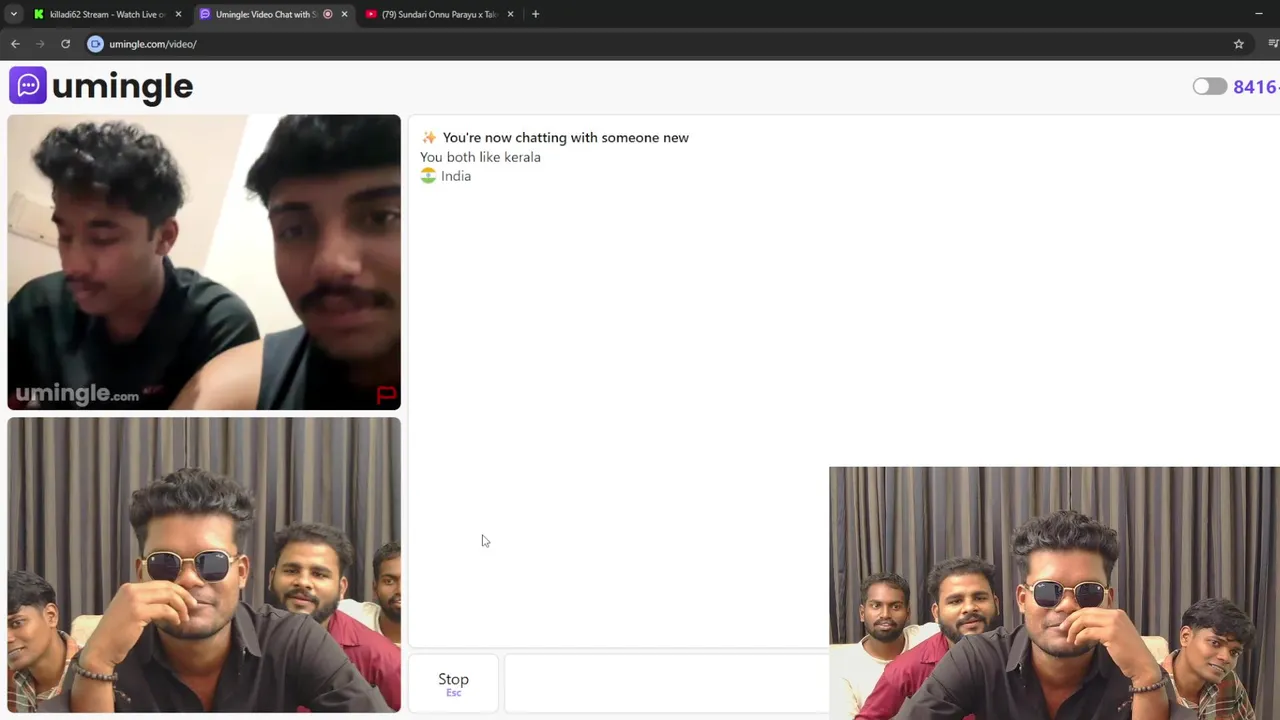The width and height of the screenshot is (1280, 720).
Task: Click your own webcam video feed
Action: pyautogui.click(x=204, y=565)
